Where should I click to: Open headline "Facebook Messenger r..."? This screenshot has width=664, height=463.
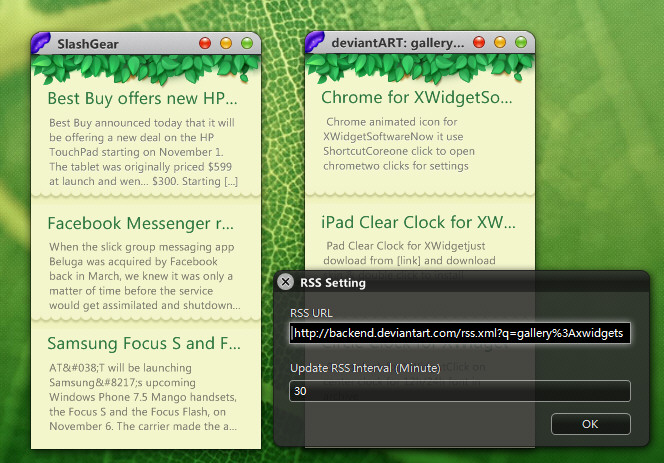tap(141, 224)
